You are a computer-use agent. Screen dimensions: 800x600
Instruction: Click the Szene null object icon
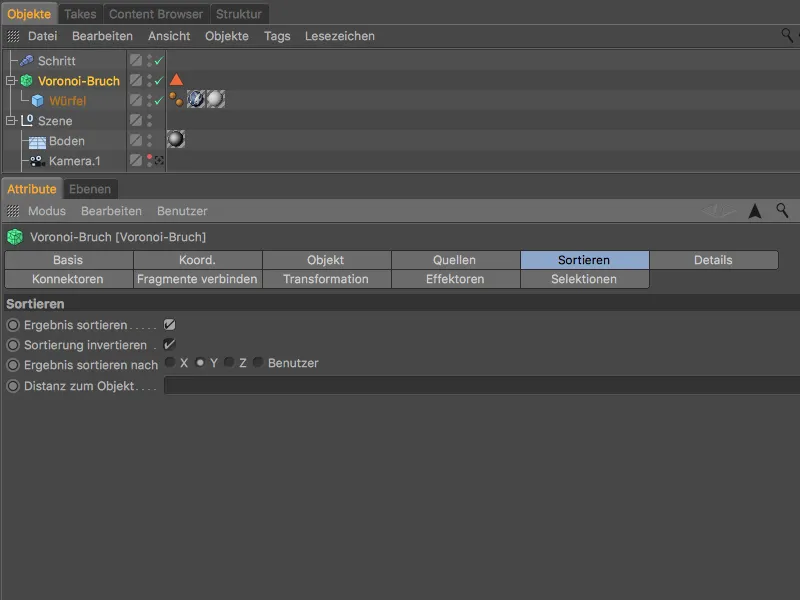click(x=27, y=120)
